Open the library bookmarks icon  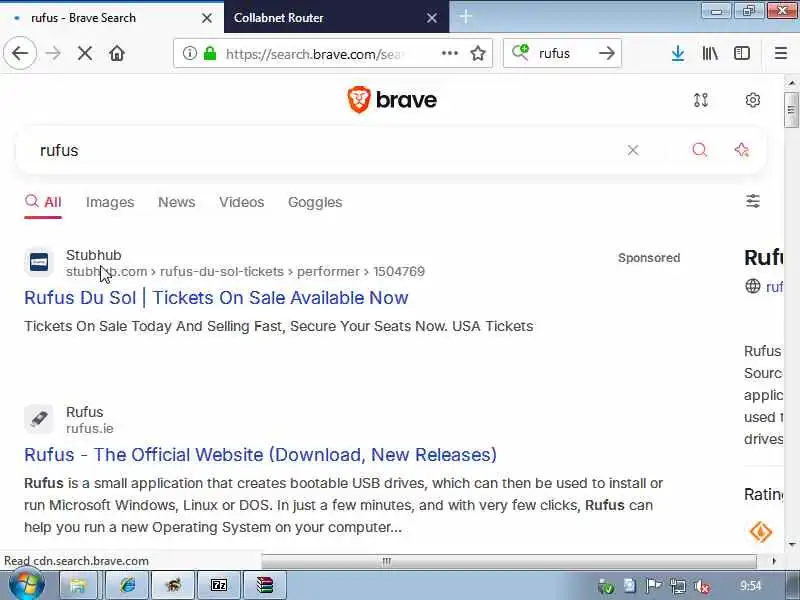point(710,53)
